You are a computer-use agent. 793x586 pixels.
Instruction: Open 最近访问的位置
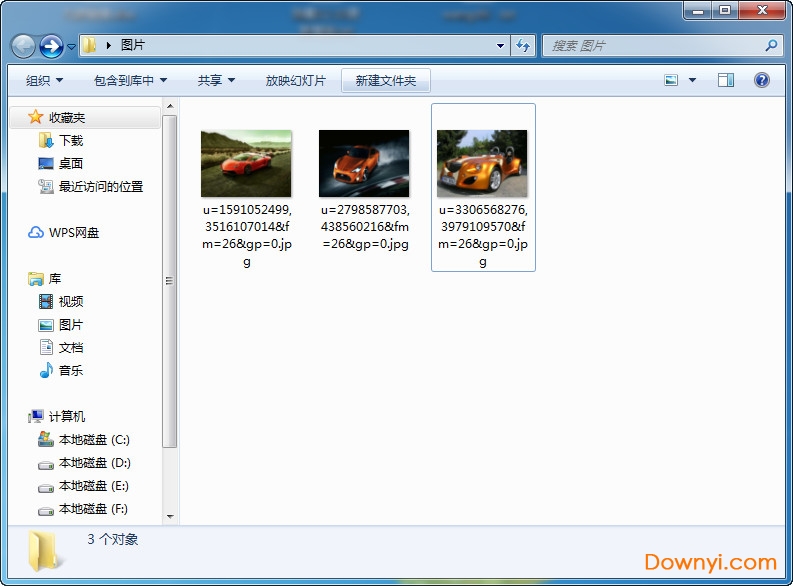point(101,187)
